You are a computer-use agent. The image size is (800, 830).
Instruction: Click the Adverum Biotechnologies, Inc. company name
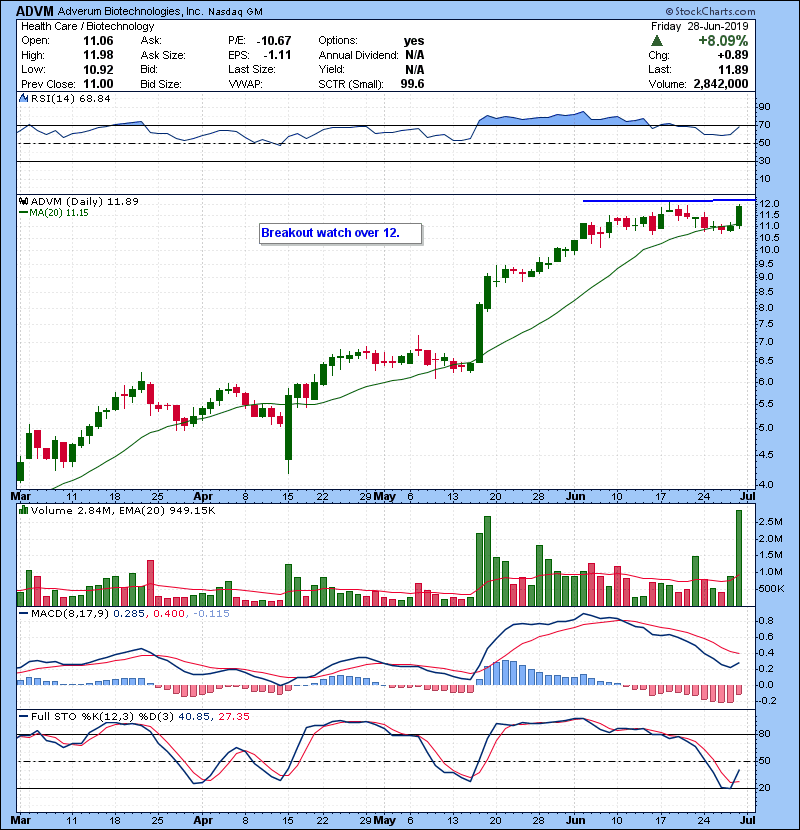[130, 11]
